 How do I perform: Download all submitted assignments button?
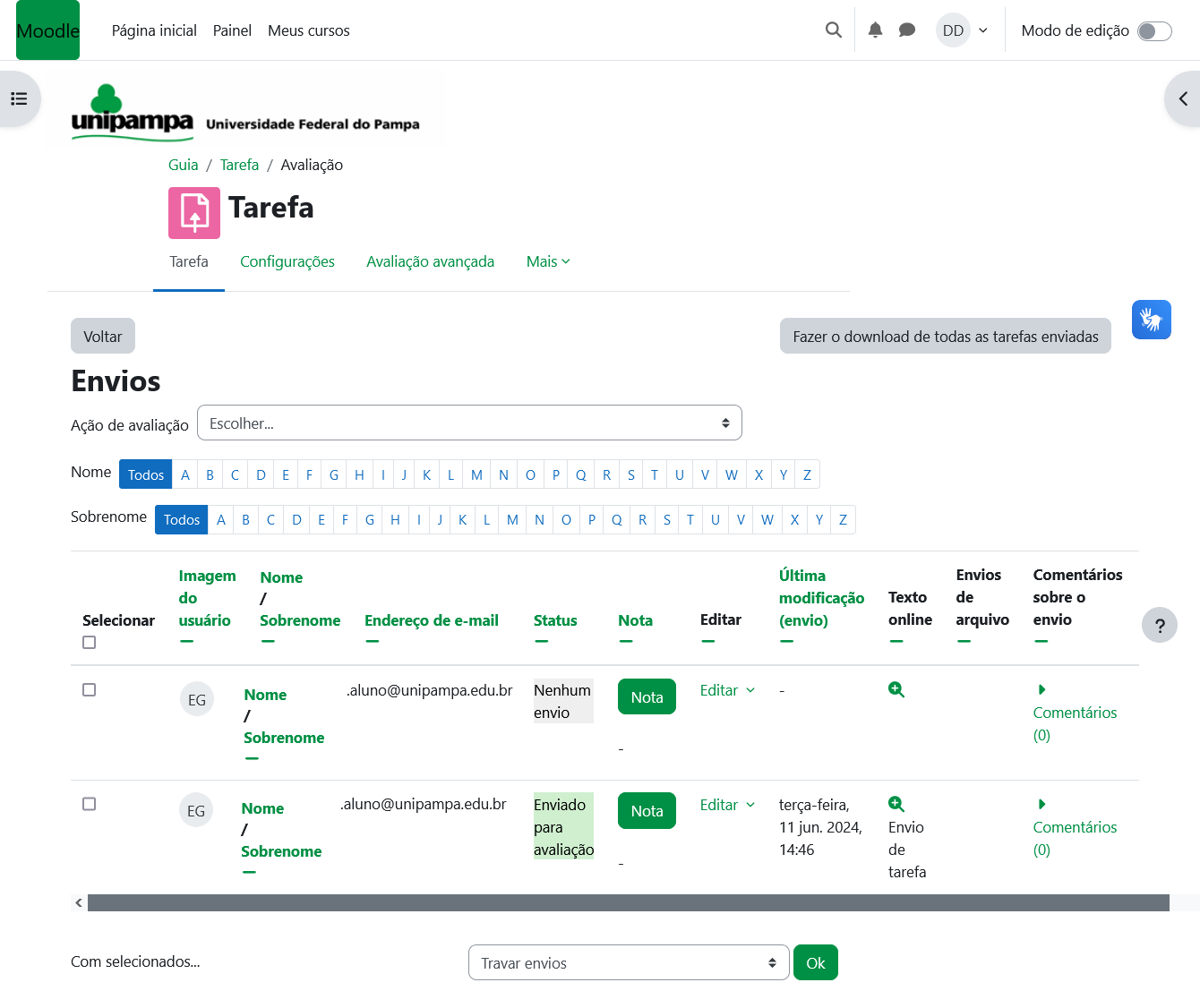(x=945, y=337)
